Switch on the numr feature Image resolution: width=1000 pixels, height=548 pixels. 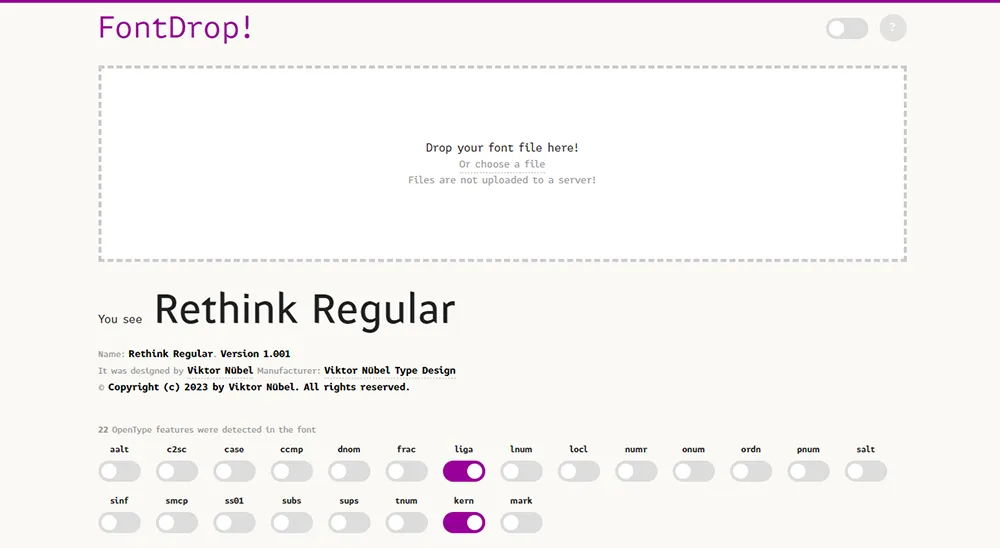click(636, 471)
